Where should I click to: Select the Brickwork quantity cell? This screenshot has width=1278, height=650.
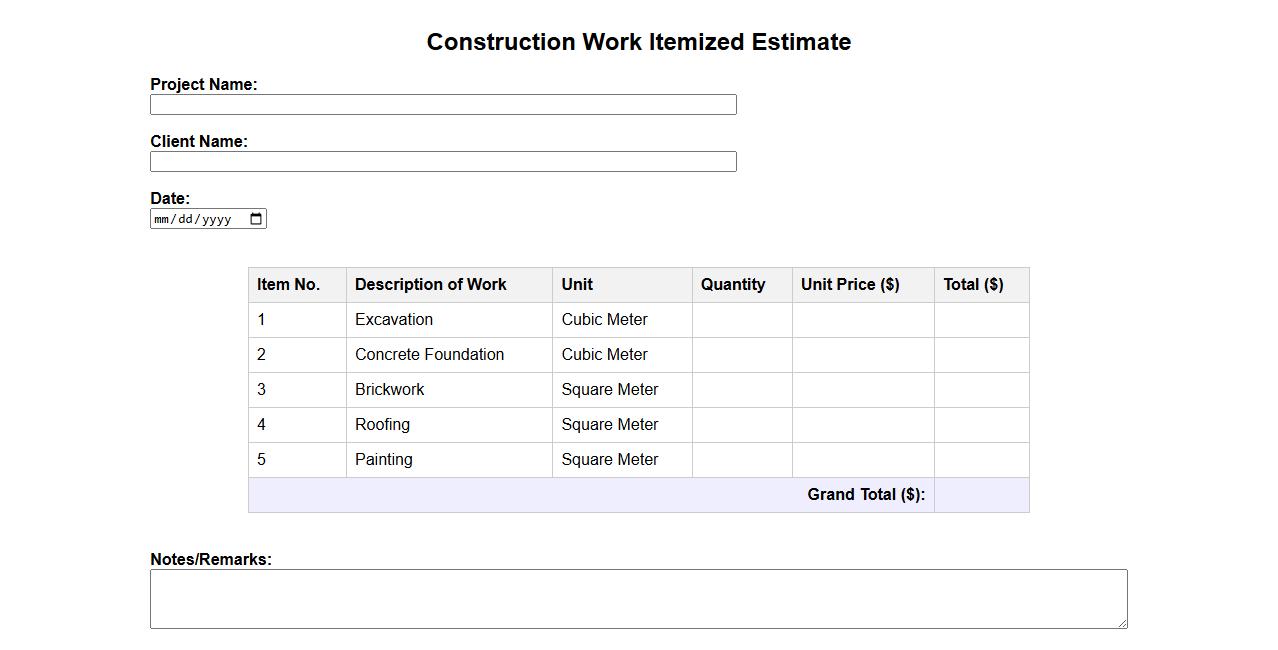(742, 390)
